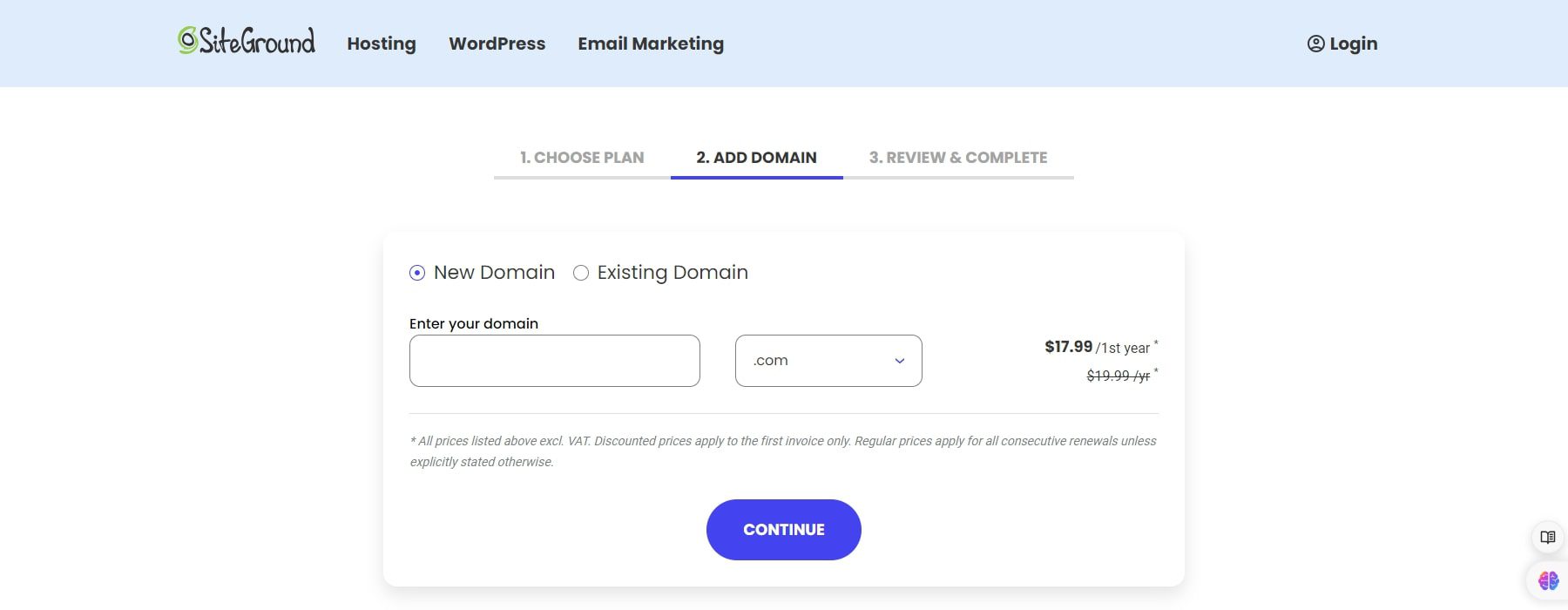Image resolution: width=1568 pixels, height=610 pixels.
Task: Open the reader book icon in bottom corner
Action: (x=1548, y=539)
